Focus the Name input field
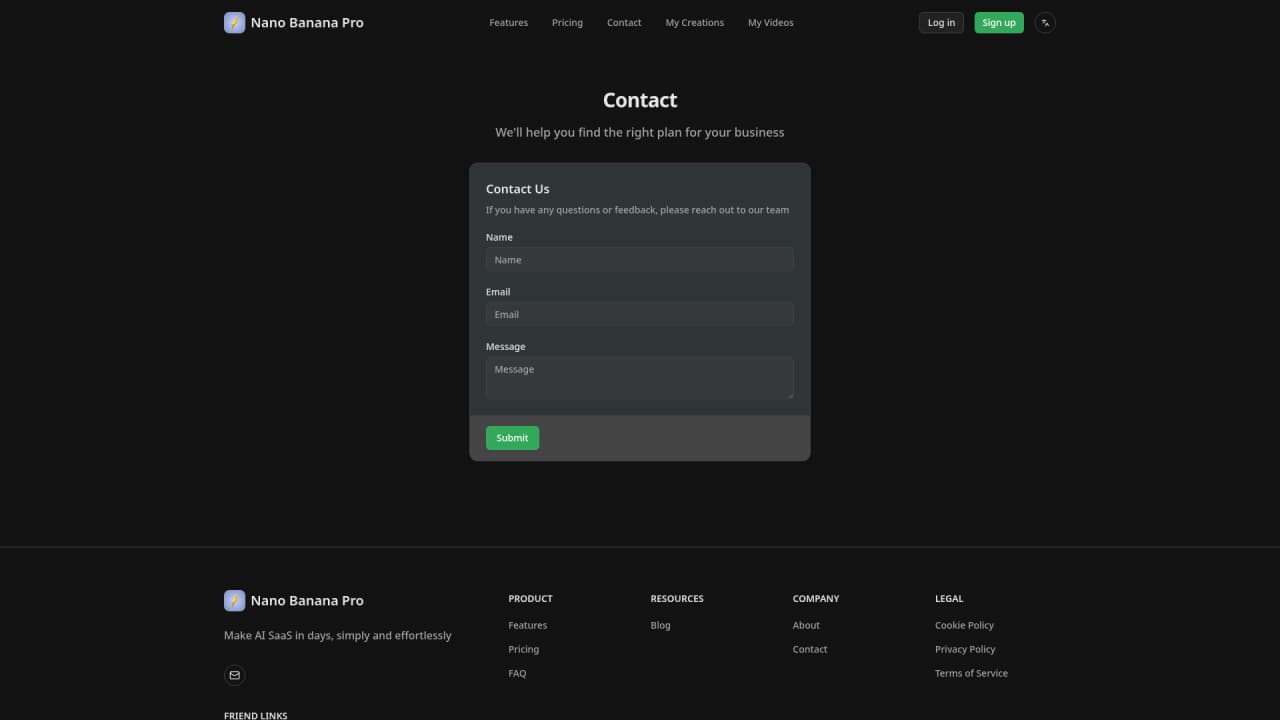The width and height of the screenshot is (1280, 720). [640, 260]
